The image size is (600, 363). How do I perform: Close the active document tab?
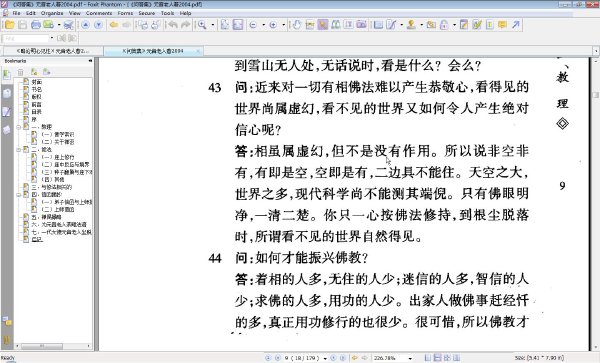pos(198,51)
